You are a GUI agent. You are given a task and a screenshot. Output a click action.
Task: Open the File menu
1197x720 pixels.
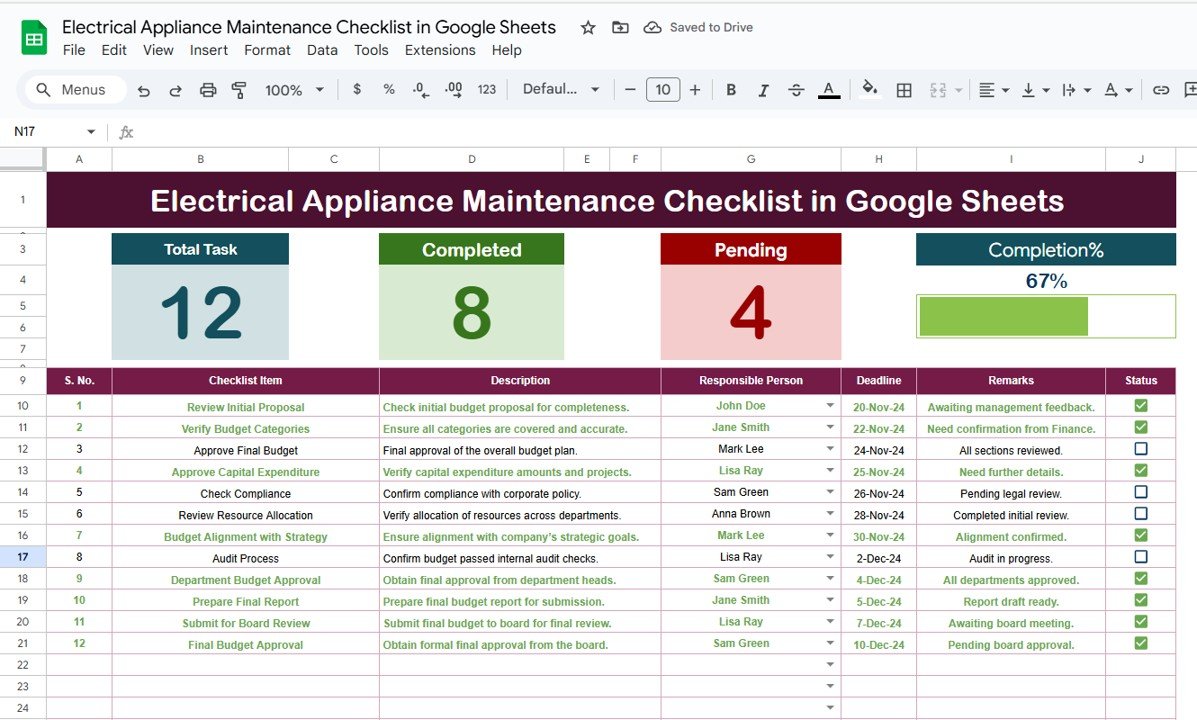click(73, 50)
